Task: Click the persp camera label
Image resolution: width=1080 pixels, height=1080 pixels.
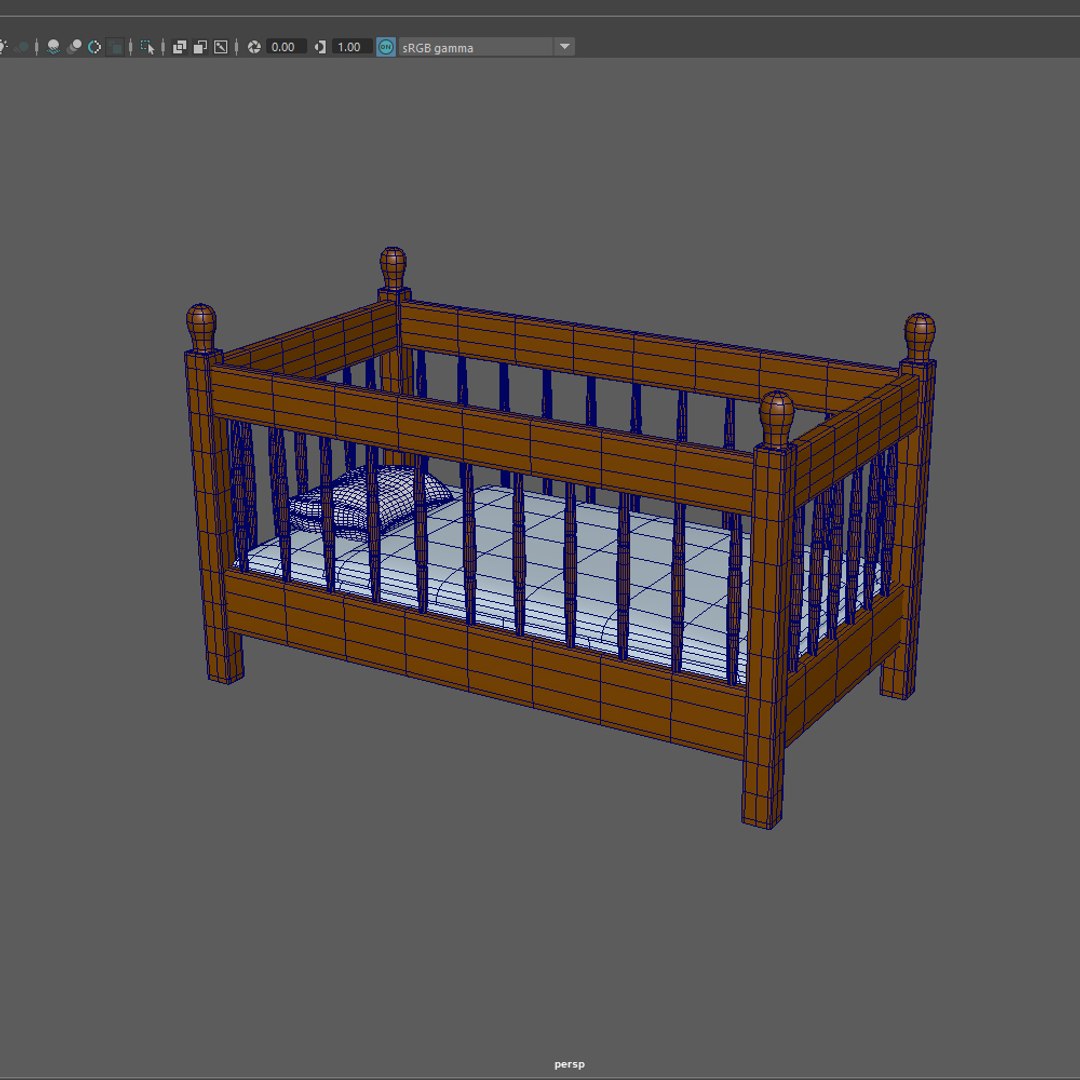Action: click(x=570, y=1064)
